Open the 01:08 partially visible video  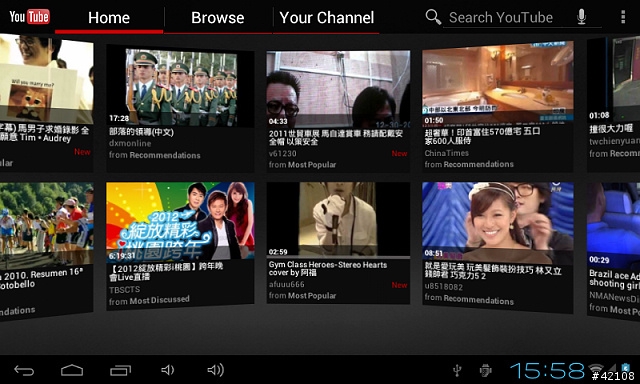tap(613, 79)
